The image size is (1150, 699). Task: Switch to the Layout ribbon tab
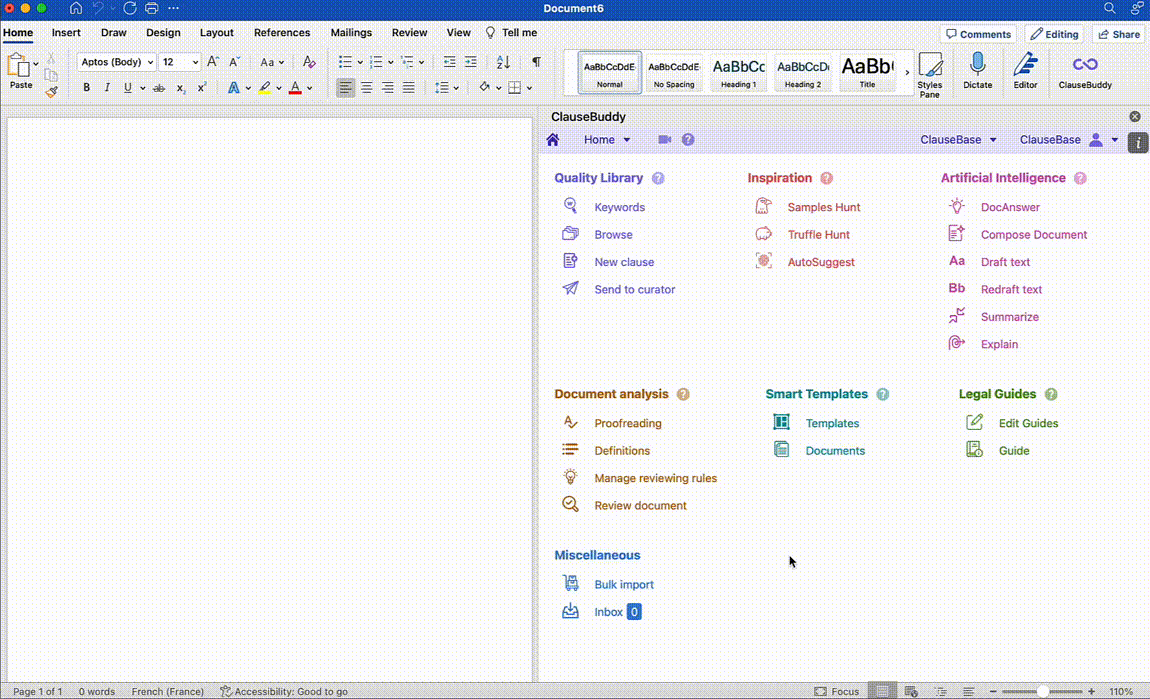point(216,32)
